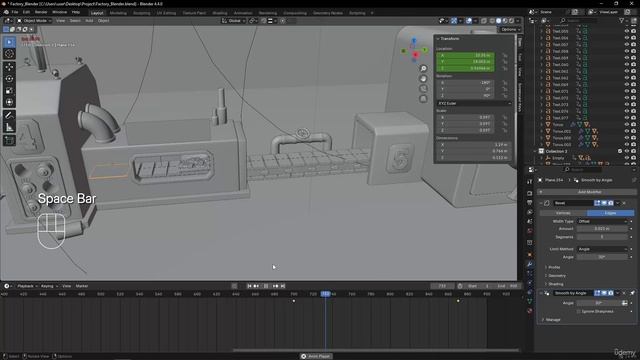Image resolution: width=640 pixels, height=360 pixels.
Task: Enable Ignore Sharpness checkbox
Action: [x=579, y=311]
